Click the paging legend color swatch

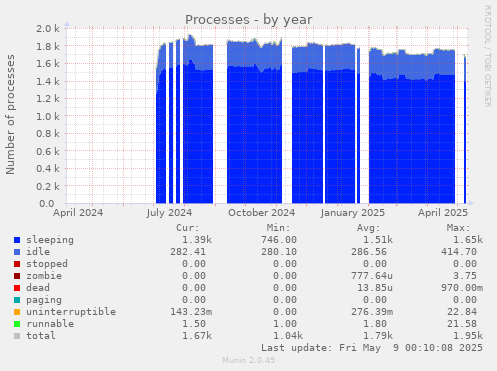coord(17,300)
